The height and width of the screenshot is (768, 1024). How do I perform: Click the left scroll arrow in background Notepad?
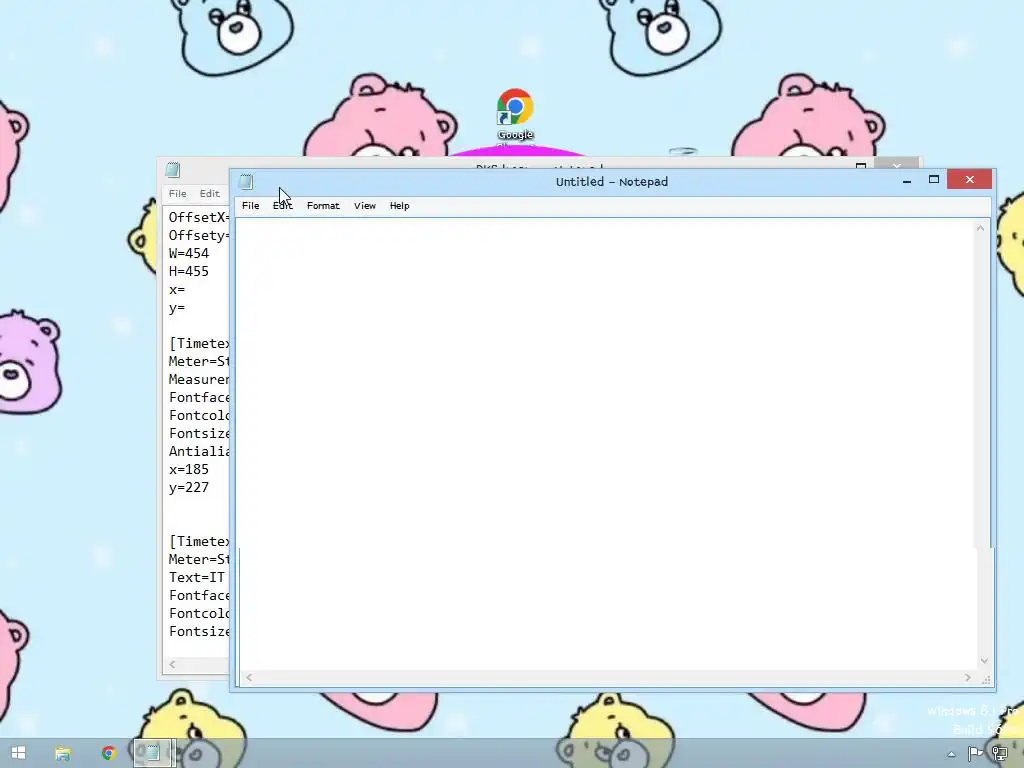pos(172,665)
